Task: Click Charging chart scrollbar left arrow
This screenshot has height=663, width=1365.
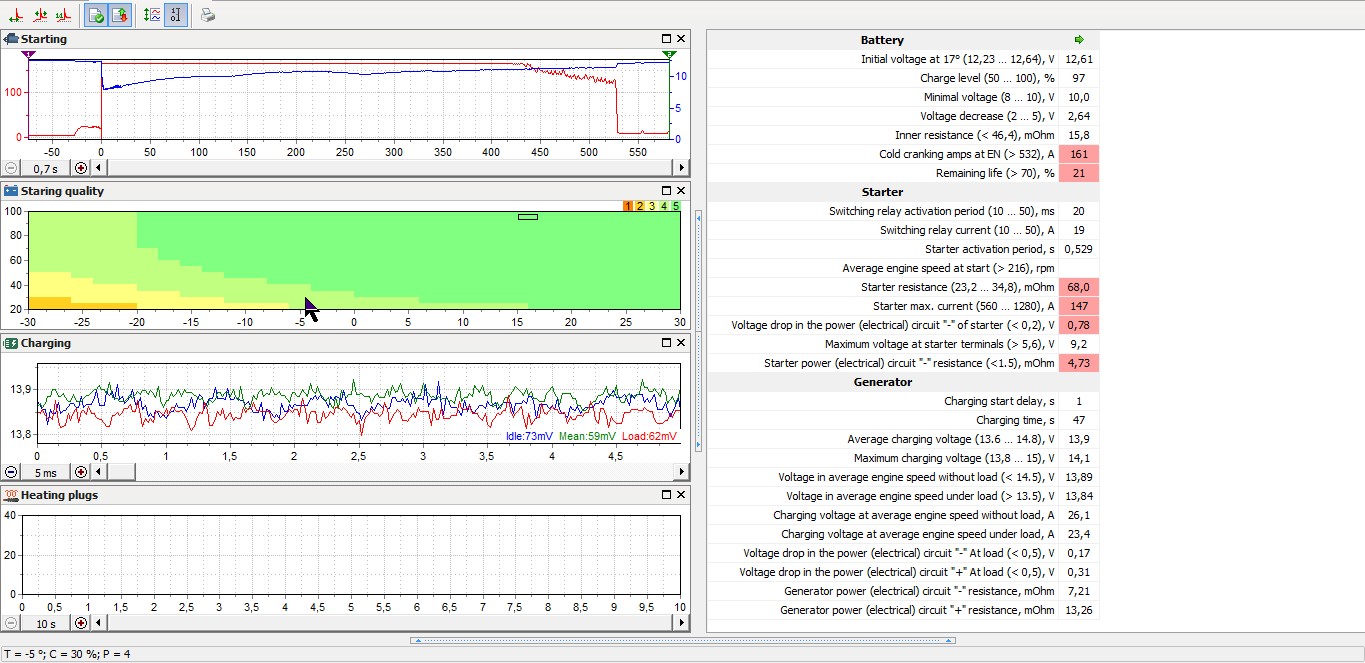Action: (x=98, y=472)
